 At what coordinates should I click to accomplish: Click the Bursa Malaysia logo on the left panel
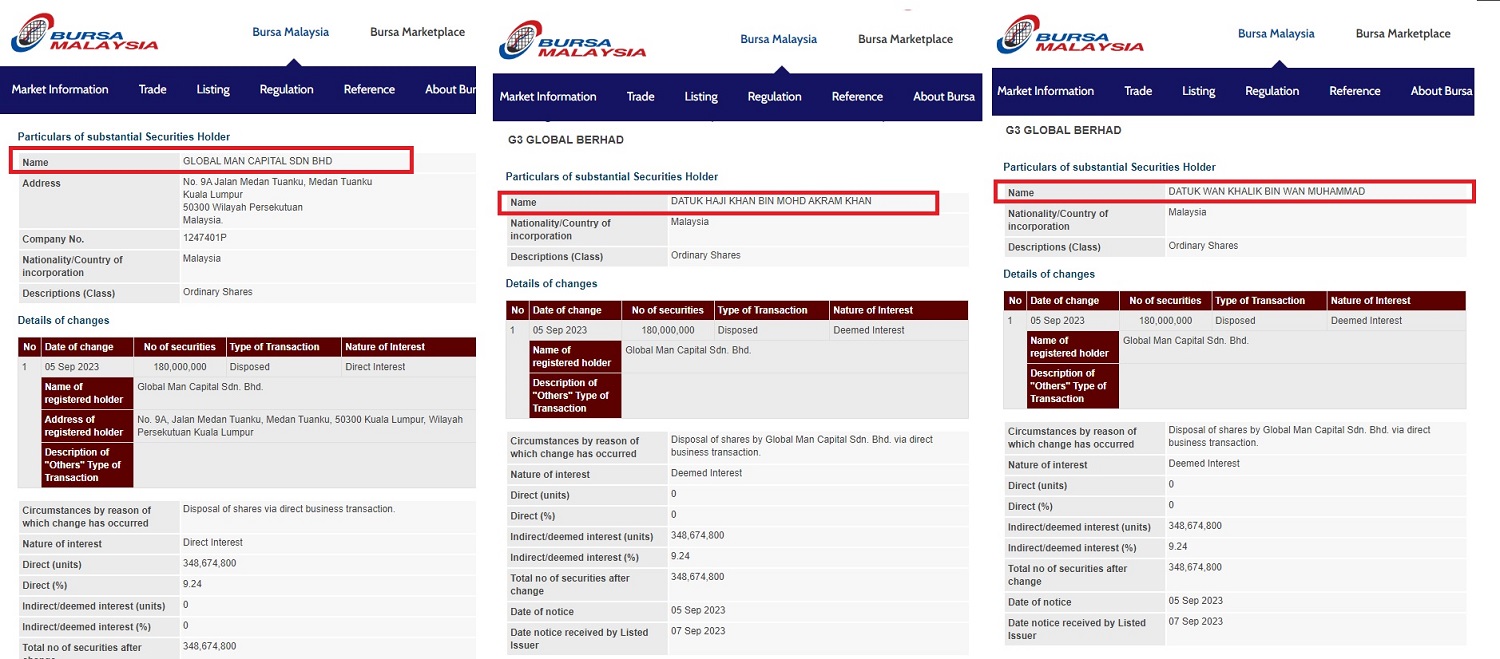[x=84, y=32]
